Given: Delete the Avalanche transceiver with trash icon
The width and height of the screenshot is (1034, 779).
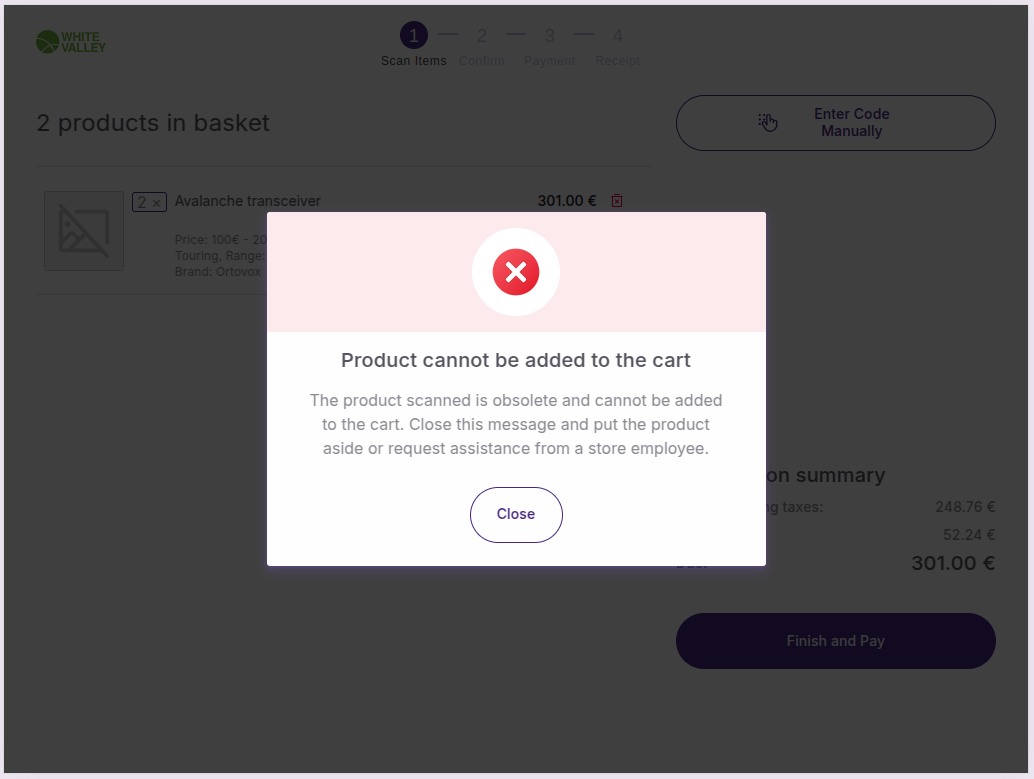Looking at the screenshot, I should coord(617,201).
